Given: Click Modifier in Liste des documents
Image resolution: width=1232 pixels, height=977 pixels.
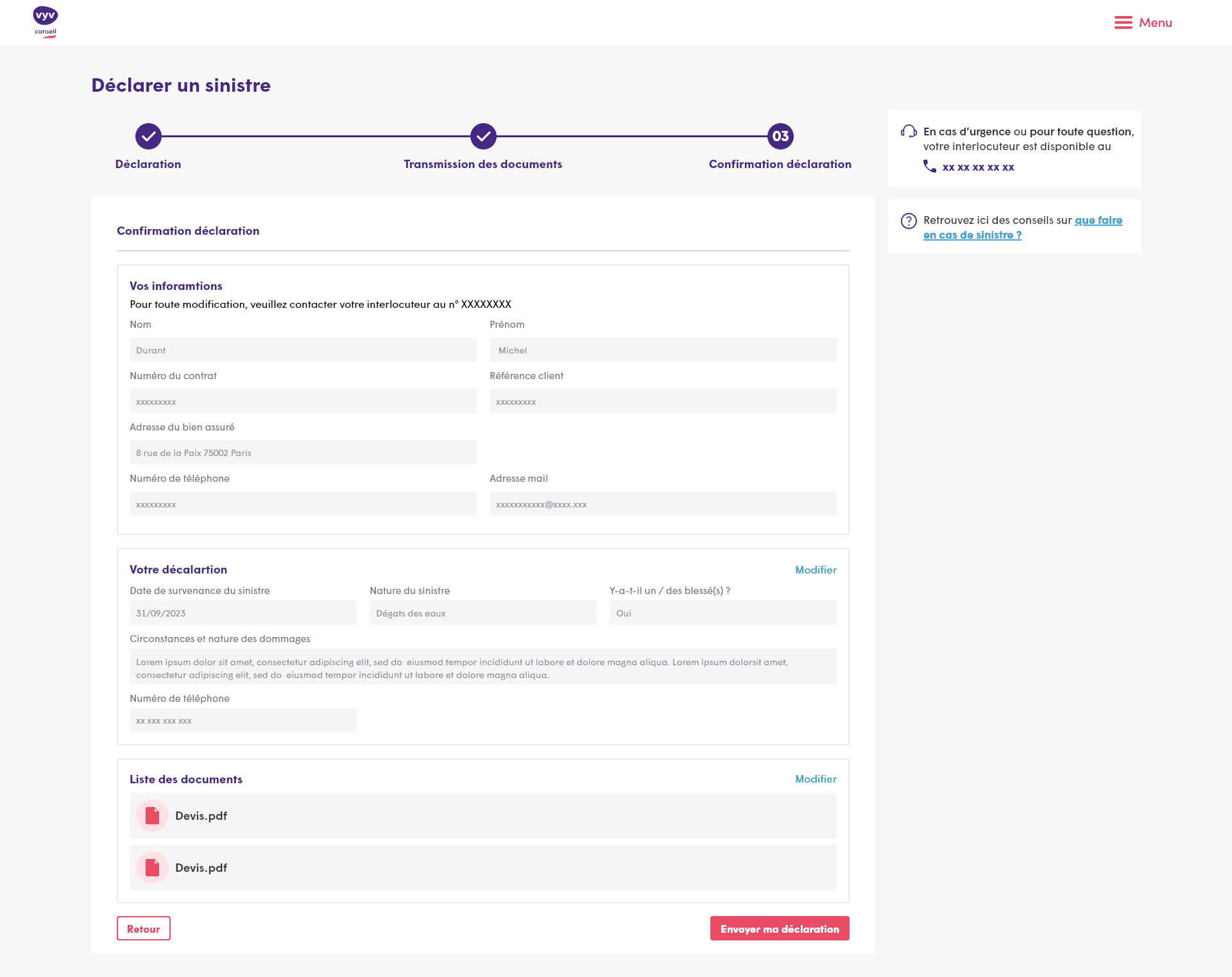Looking at the screenshot, I should point(816,779).
